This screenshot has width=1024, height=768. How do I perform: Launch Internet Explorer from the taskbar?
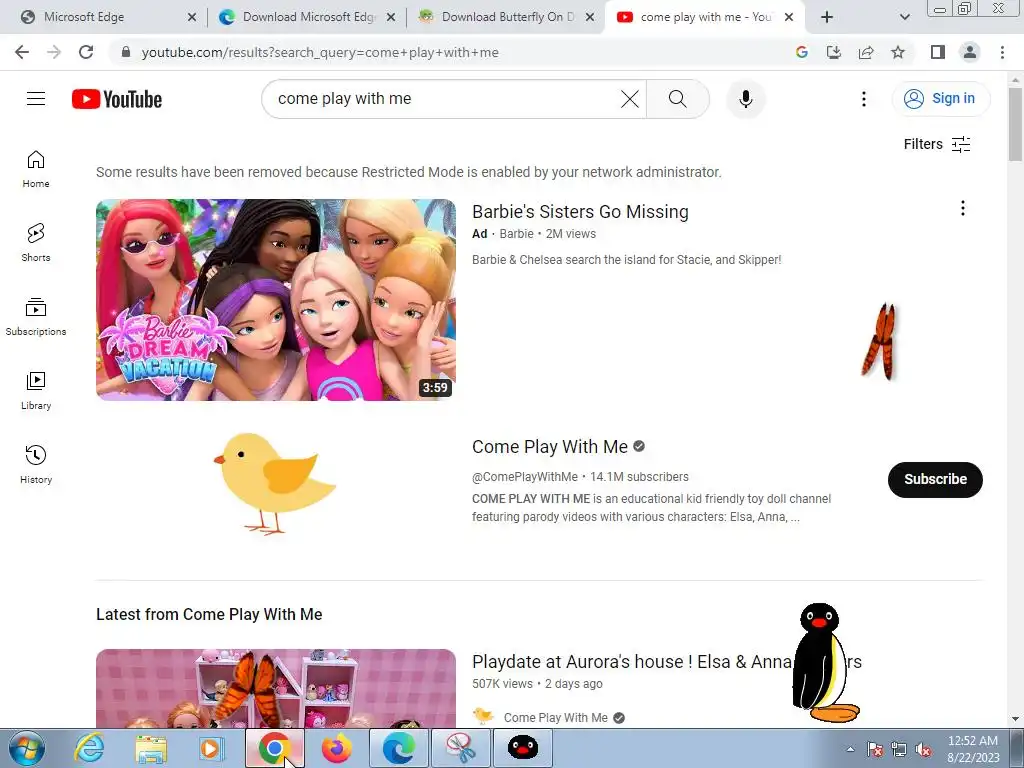(x=89, y=748)
